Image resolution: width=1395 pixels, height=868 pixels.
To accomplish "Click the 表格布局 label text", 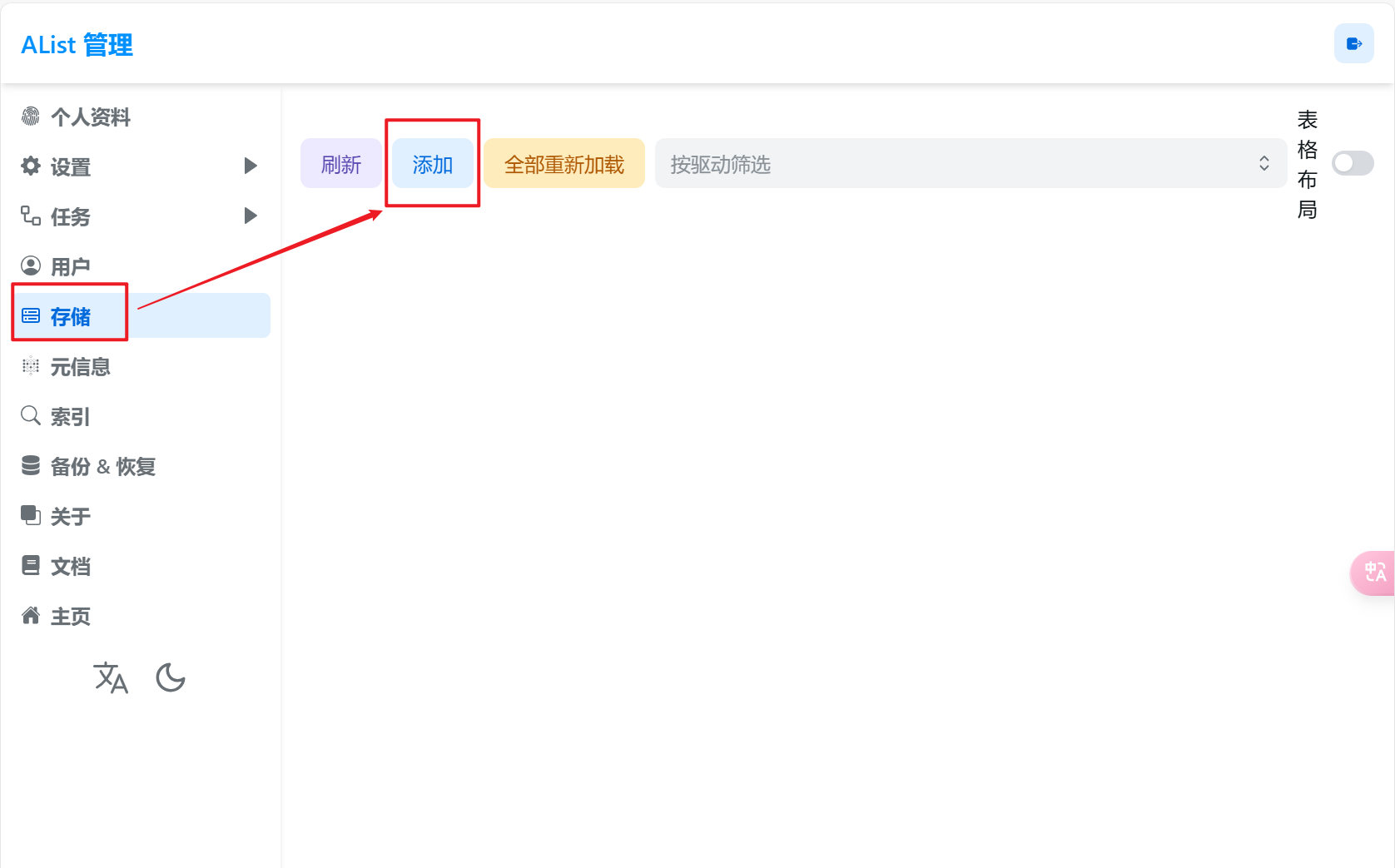I will pyautogui.click(x=1307, y=164).
